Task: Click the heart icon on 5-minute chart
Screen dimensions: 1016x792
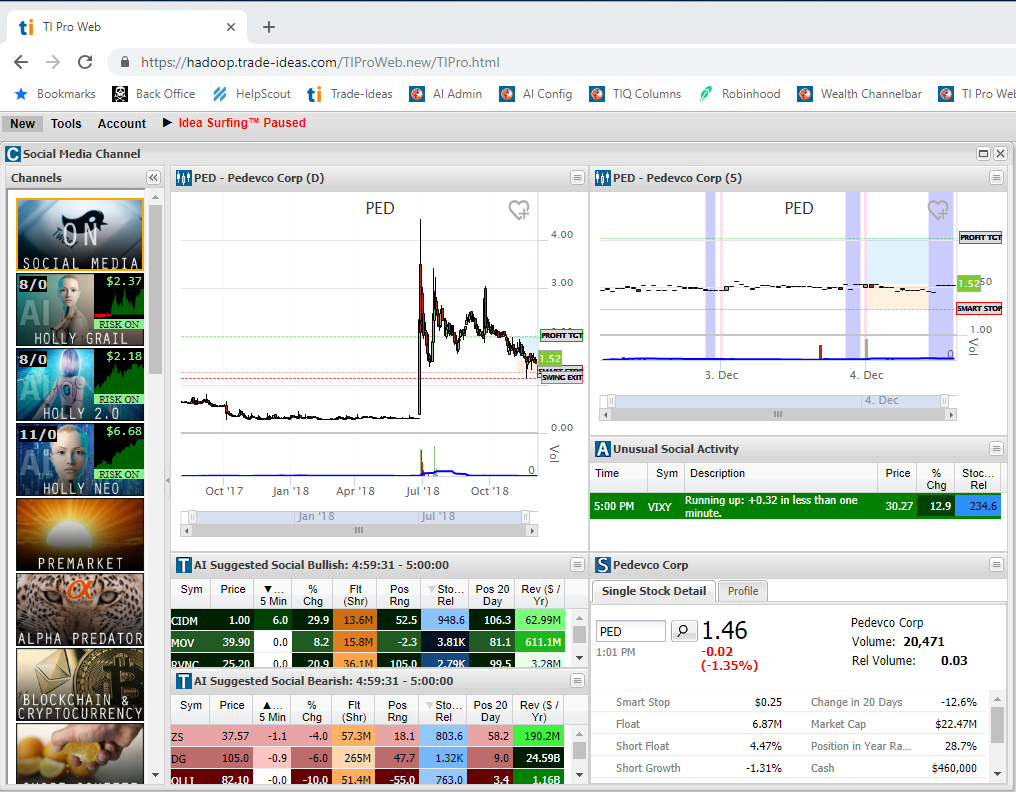Action: [x=938, y=209]
